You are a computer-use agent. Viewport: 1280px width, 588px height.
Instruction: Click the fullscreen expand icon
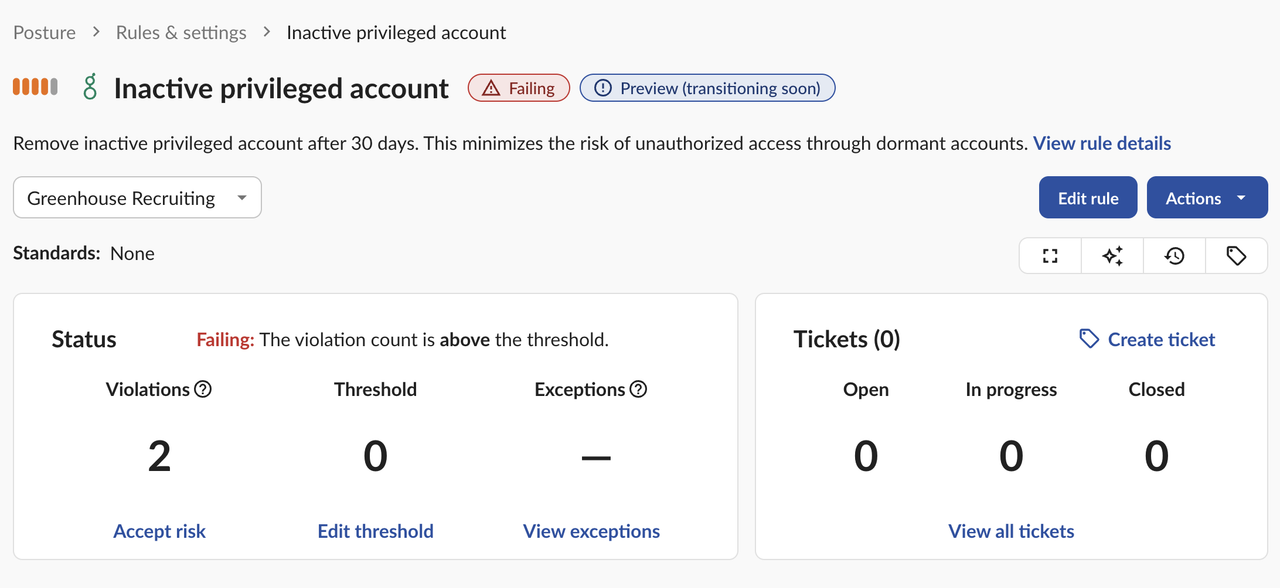coord(1050,256)
